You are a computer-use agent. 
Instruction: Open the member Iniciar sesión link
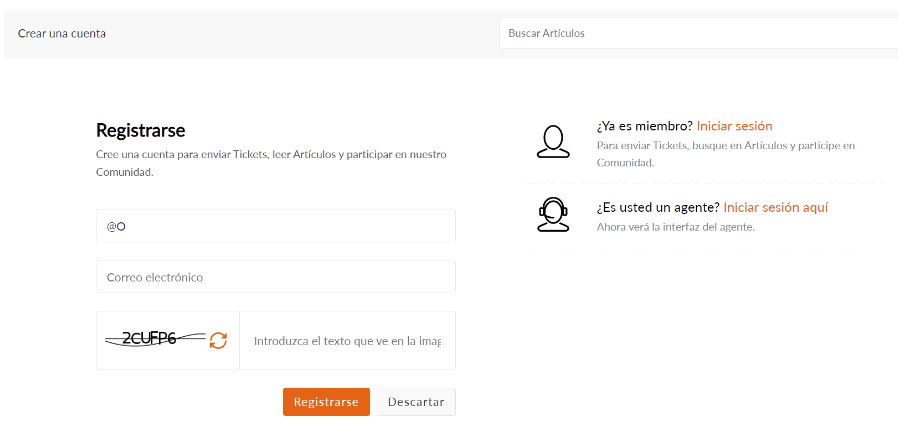(734, 126)
